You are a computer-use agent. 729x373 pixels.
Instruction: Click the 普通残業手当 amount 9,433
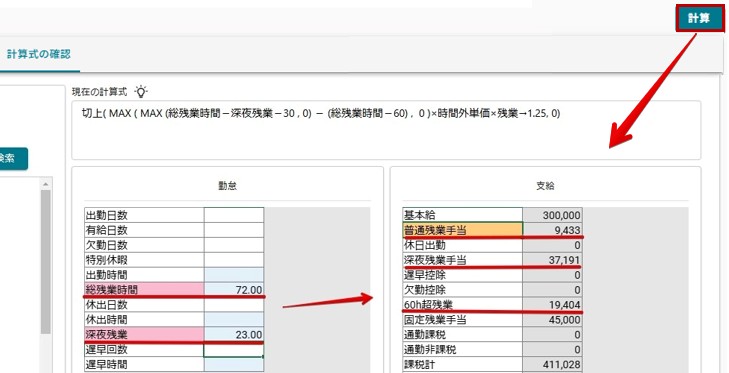tap(552, 230)
